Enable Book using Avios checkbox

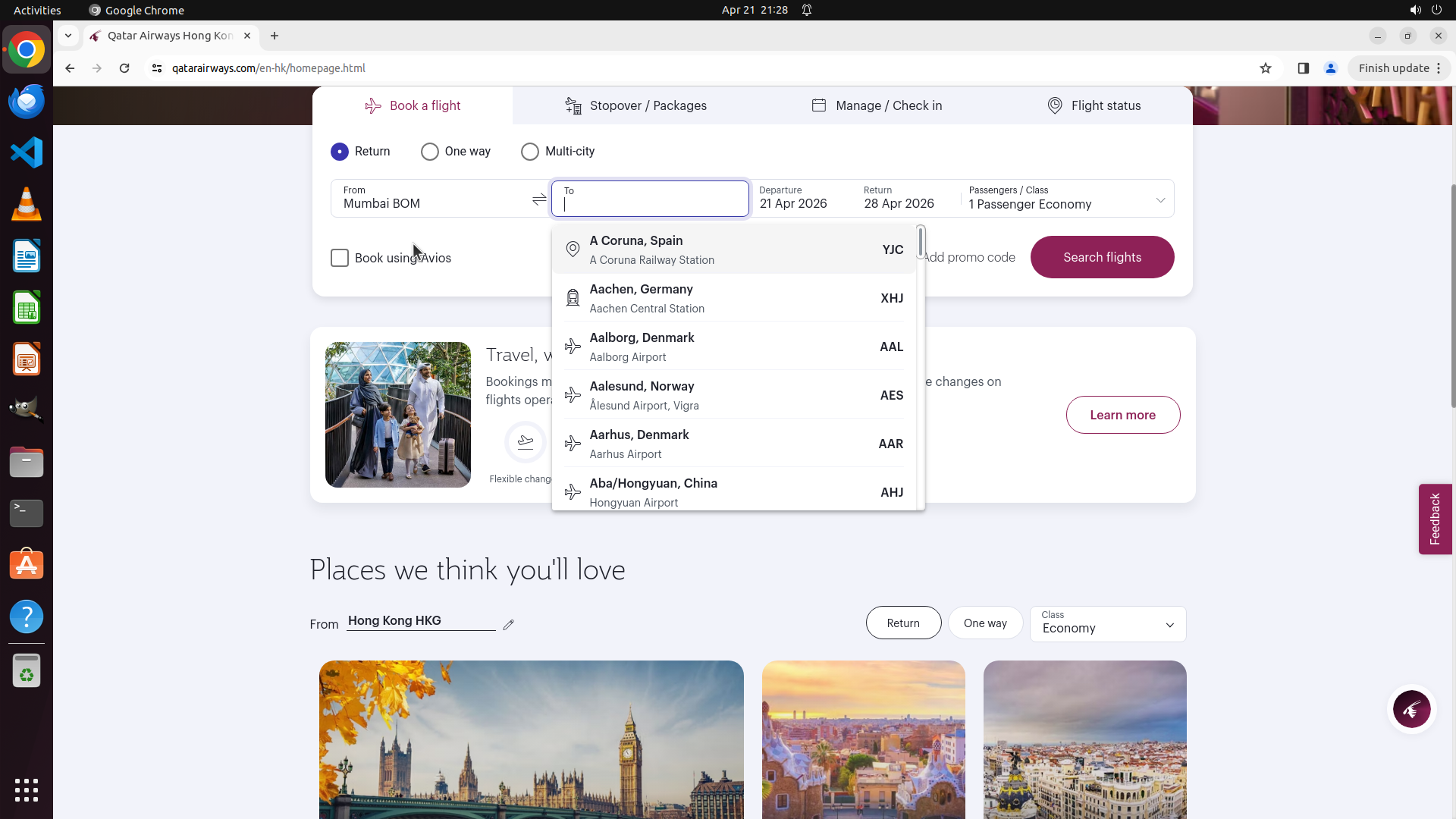[x=340, y=258]
